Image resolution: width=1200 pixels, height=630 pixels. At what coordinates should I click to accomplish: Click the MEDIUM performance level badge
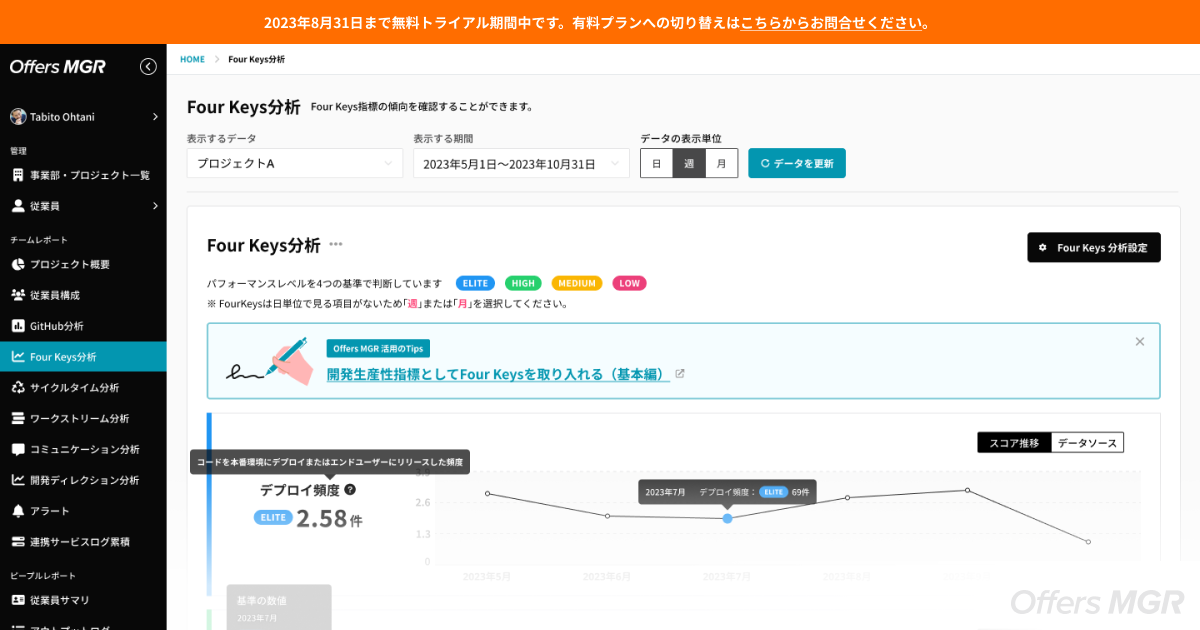pos(577,283)
